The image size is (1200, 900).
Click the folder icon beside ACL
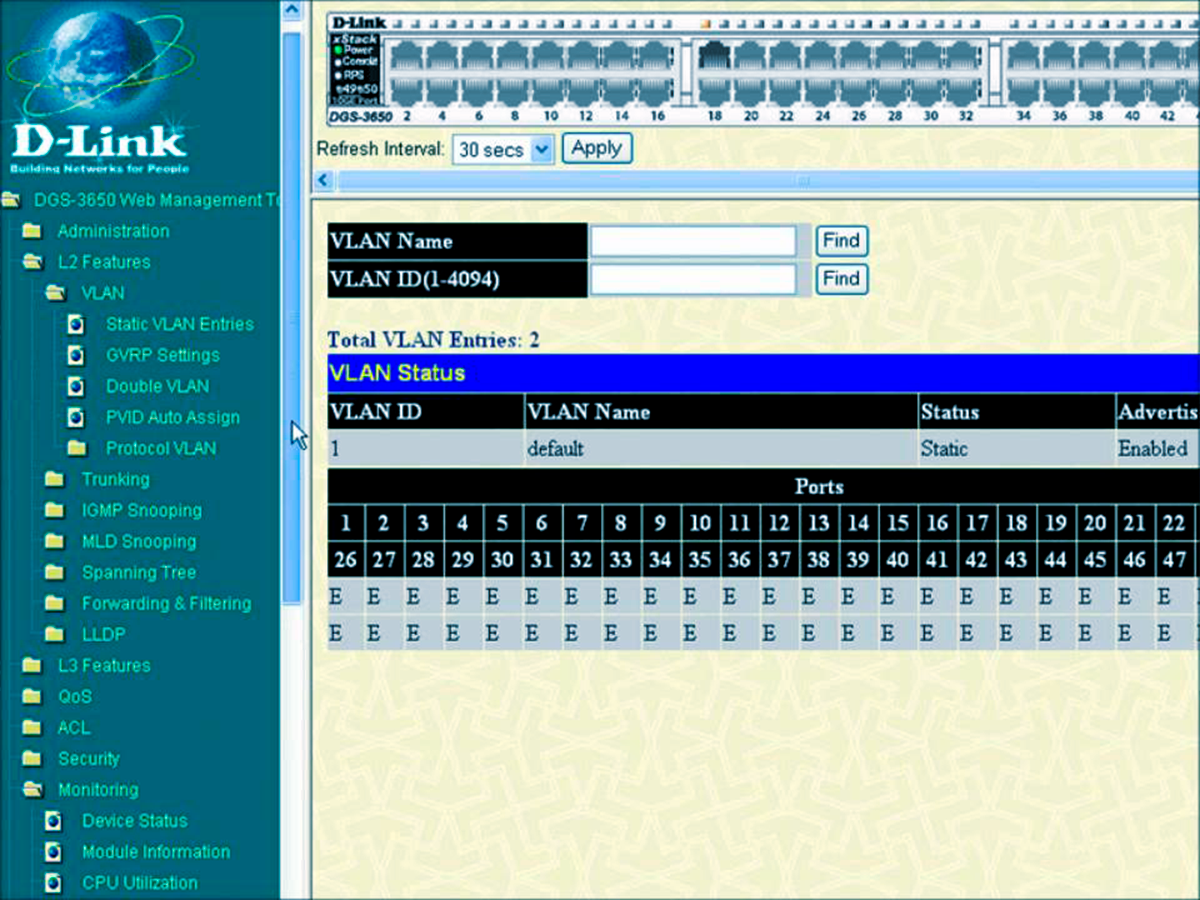(33, 727)
